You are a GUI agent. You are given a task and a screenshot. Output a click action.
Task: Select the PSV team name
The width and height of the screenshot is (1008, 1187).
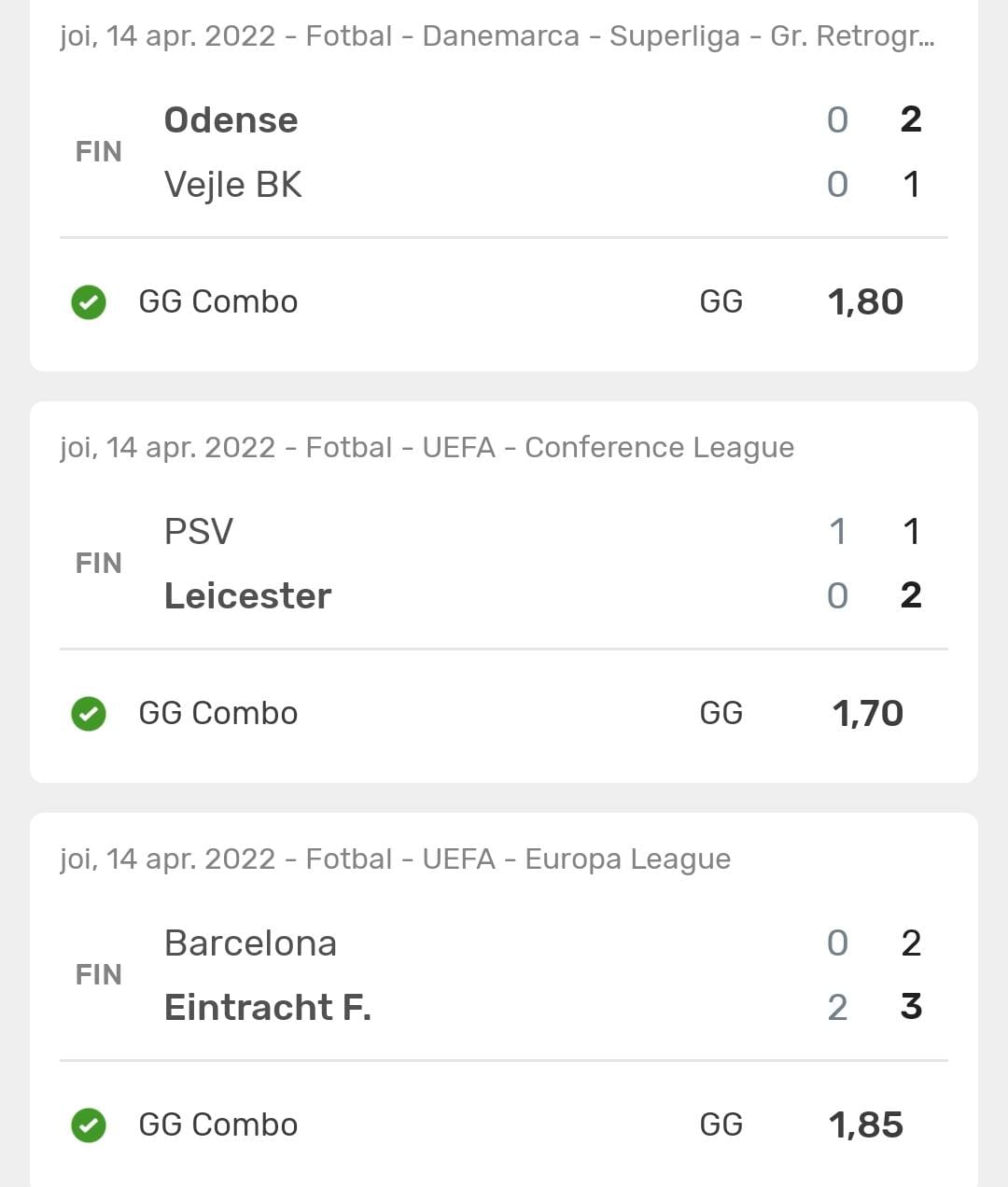199,532
